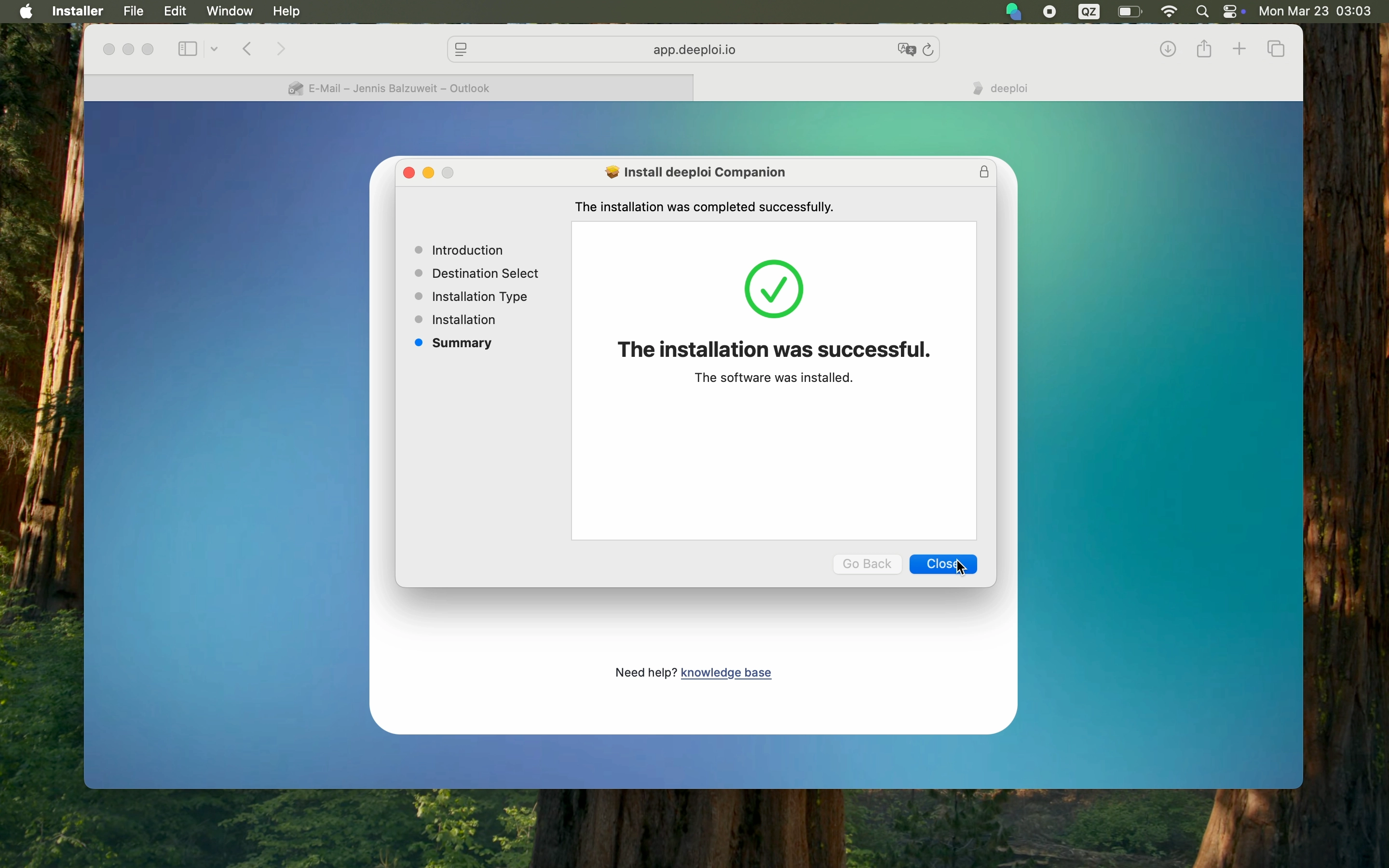This screenshot has height=868, width=1389.
Task: Expand the sidebar tab group dropdown
Action: click(x=215, y=49)
